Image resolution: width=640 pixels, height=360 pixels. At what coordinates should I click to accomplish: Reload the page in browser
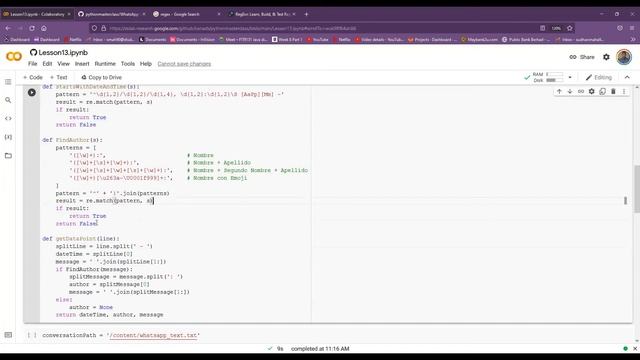(32, 28)
